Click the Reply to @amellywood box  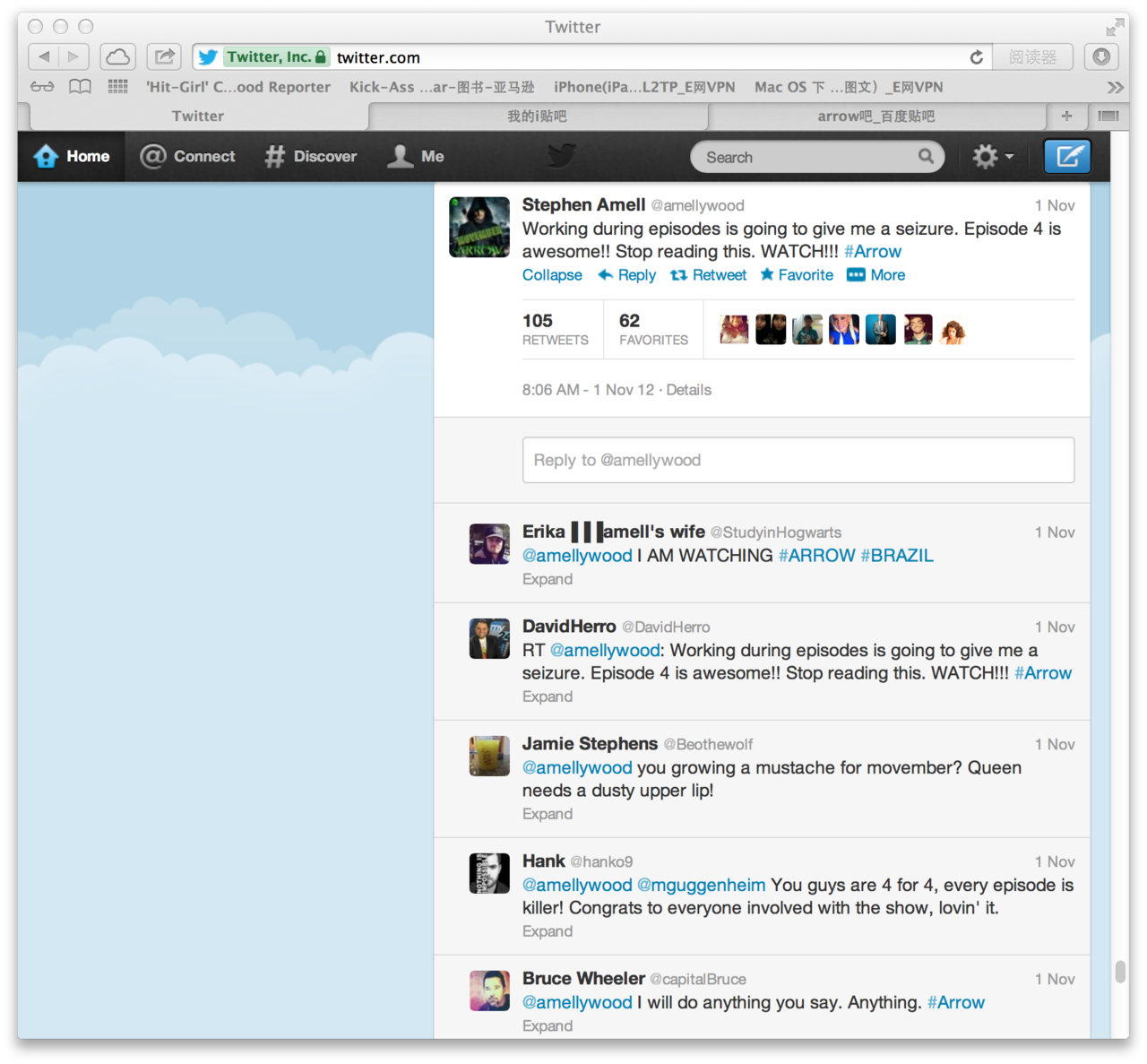click(x=798, y=460)
